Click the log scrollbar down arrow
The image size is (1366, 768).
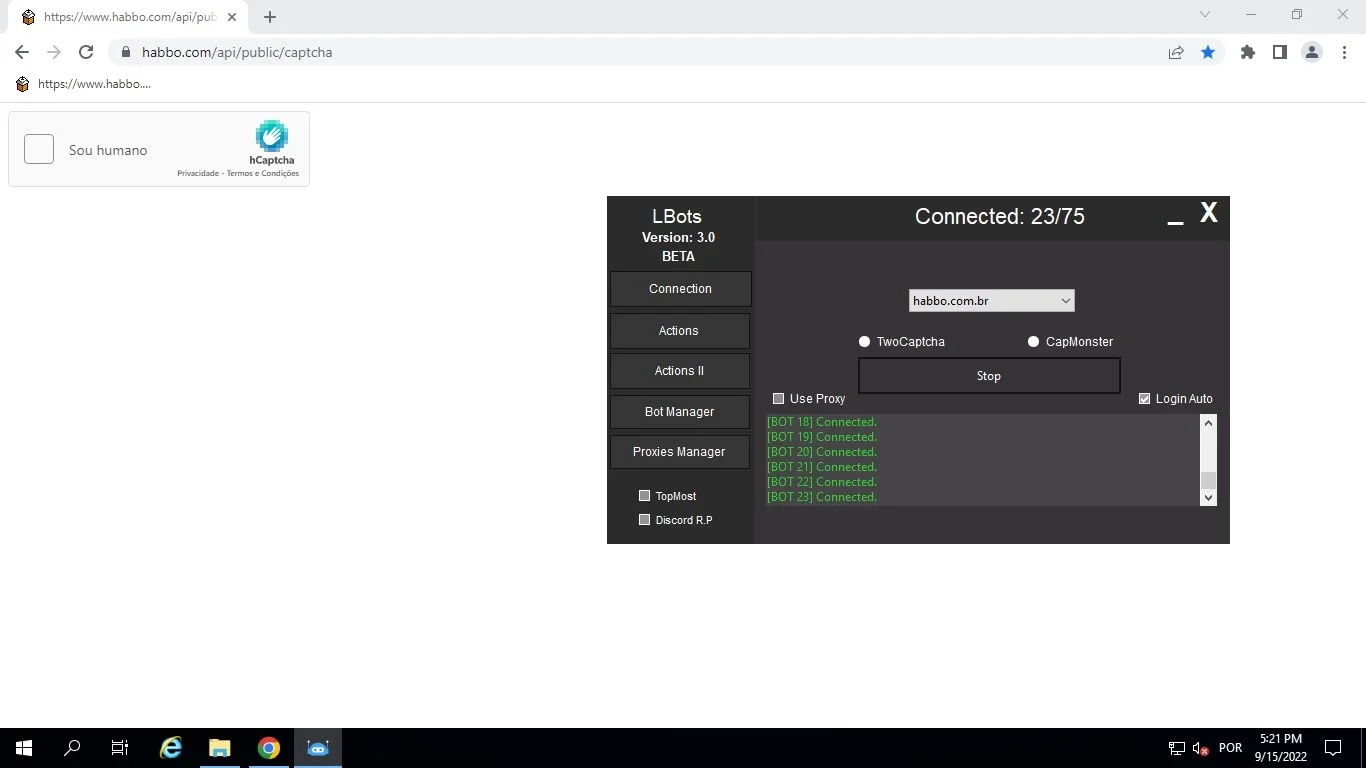pos(1208,497)
